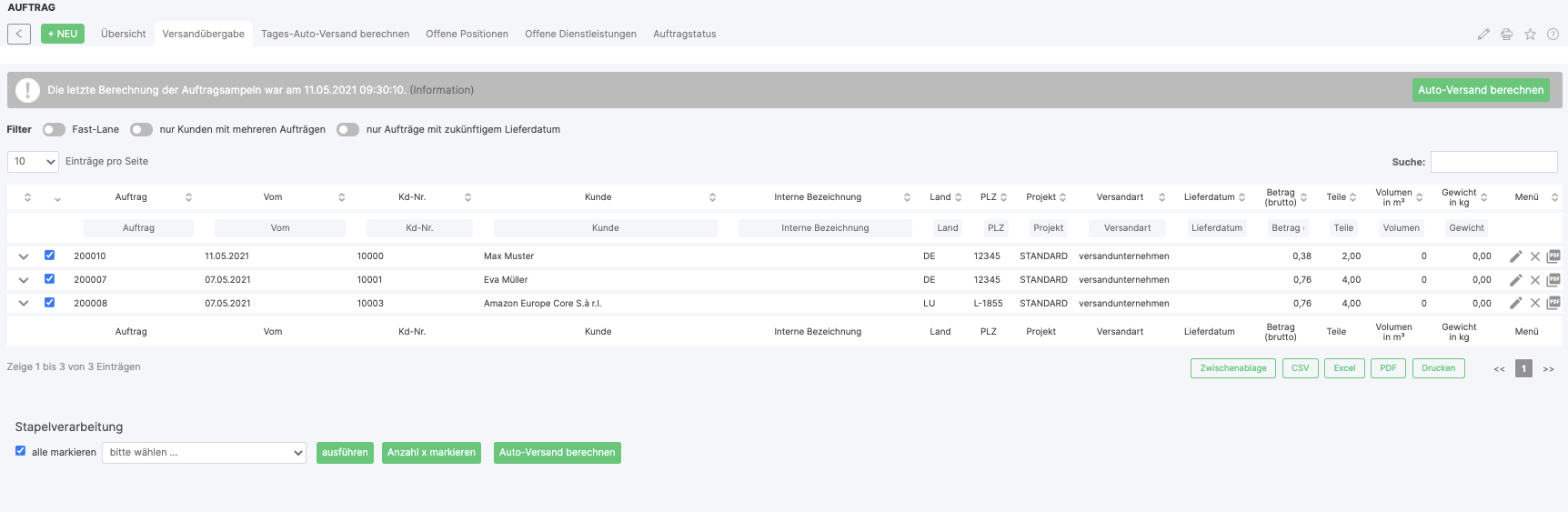Sort by Auftrag column arrows

click(x=188, y=197)
